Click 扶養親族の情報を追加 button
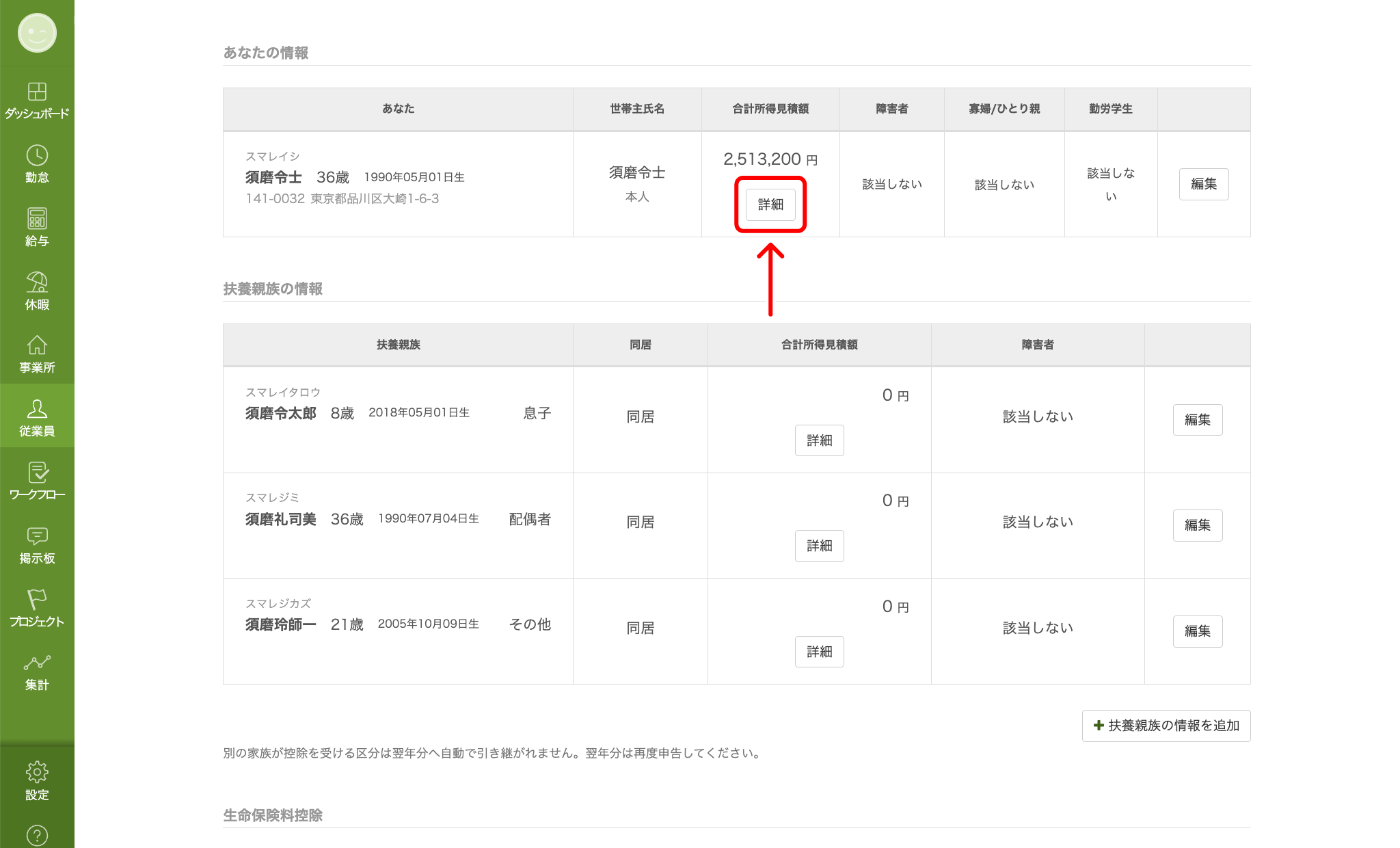The image size is (1400, 848). (x=1166, y=726)
